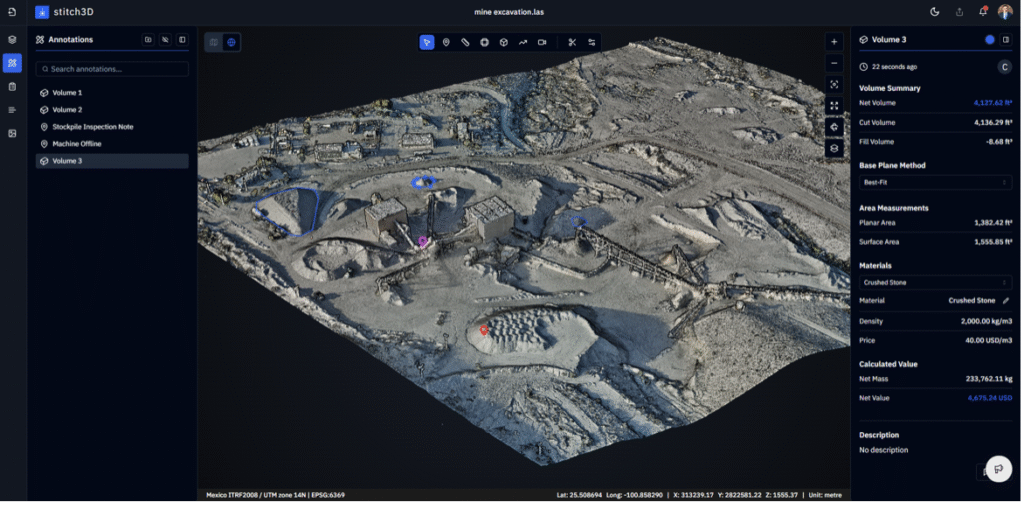
Task: Click the blue annotation color swatch
Action: coord(989,40)
